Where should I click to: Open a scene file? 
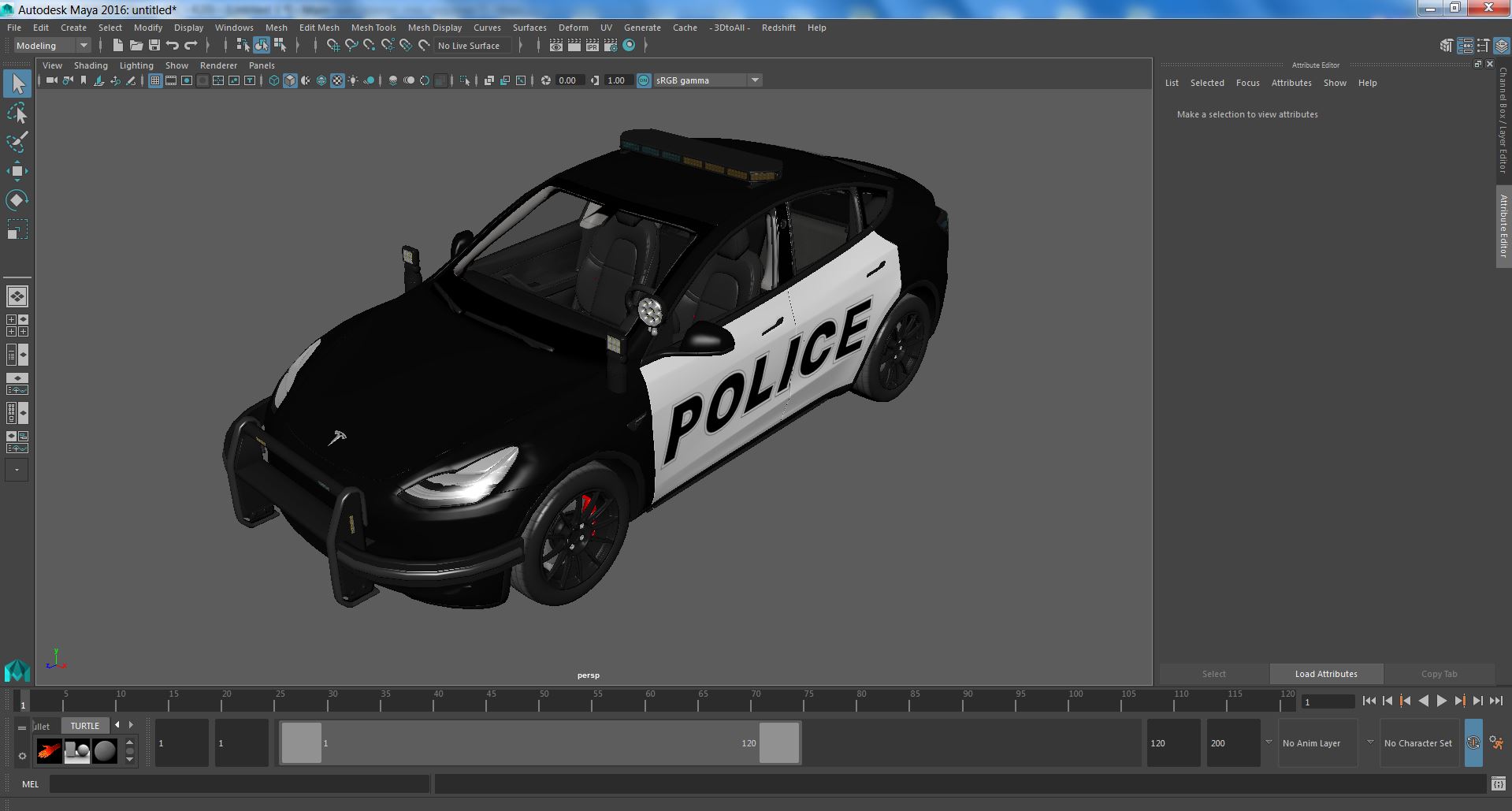tap(136, 46)
